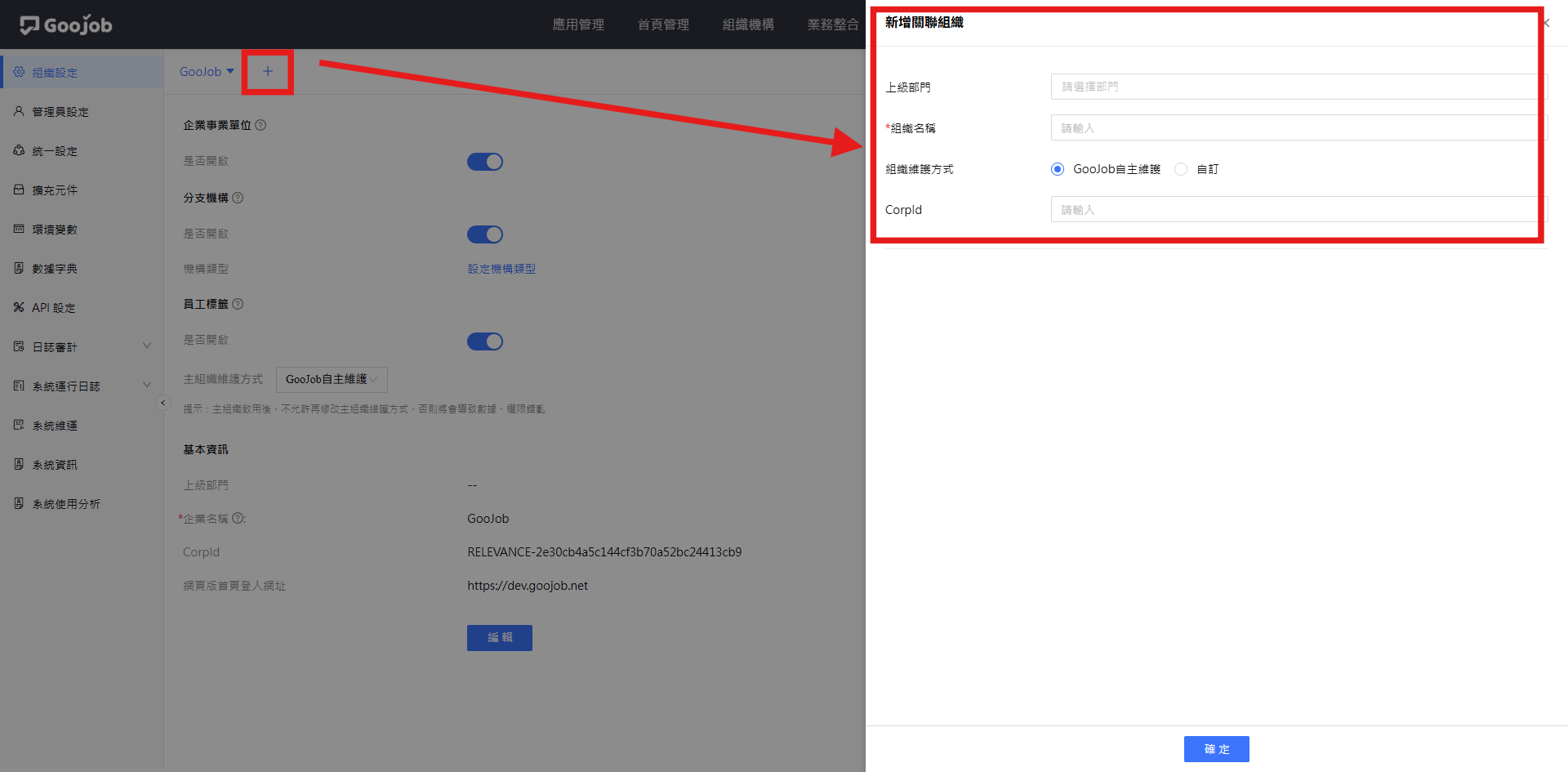1568x772 pixels.
Task: Click the 系統資訊 sidebar icon
Action: tap(19, 464)
